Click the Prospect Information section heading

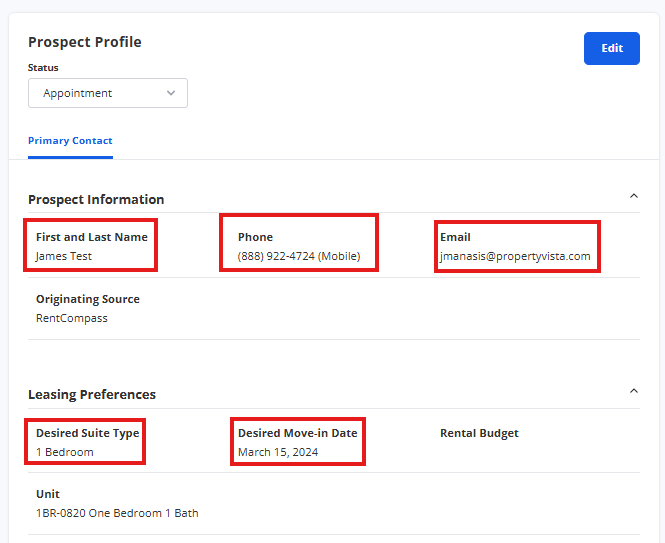tap(96, 199)
